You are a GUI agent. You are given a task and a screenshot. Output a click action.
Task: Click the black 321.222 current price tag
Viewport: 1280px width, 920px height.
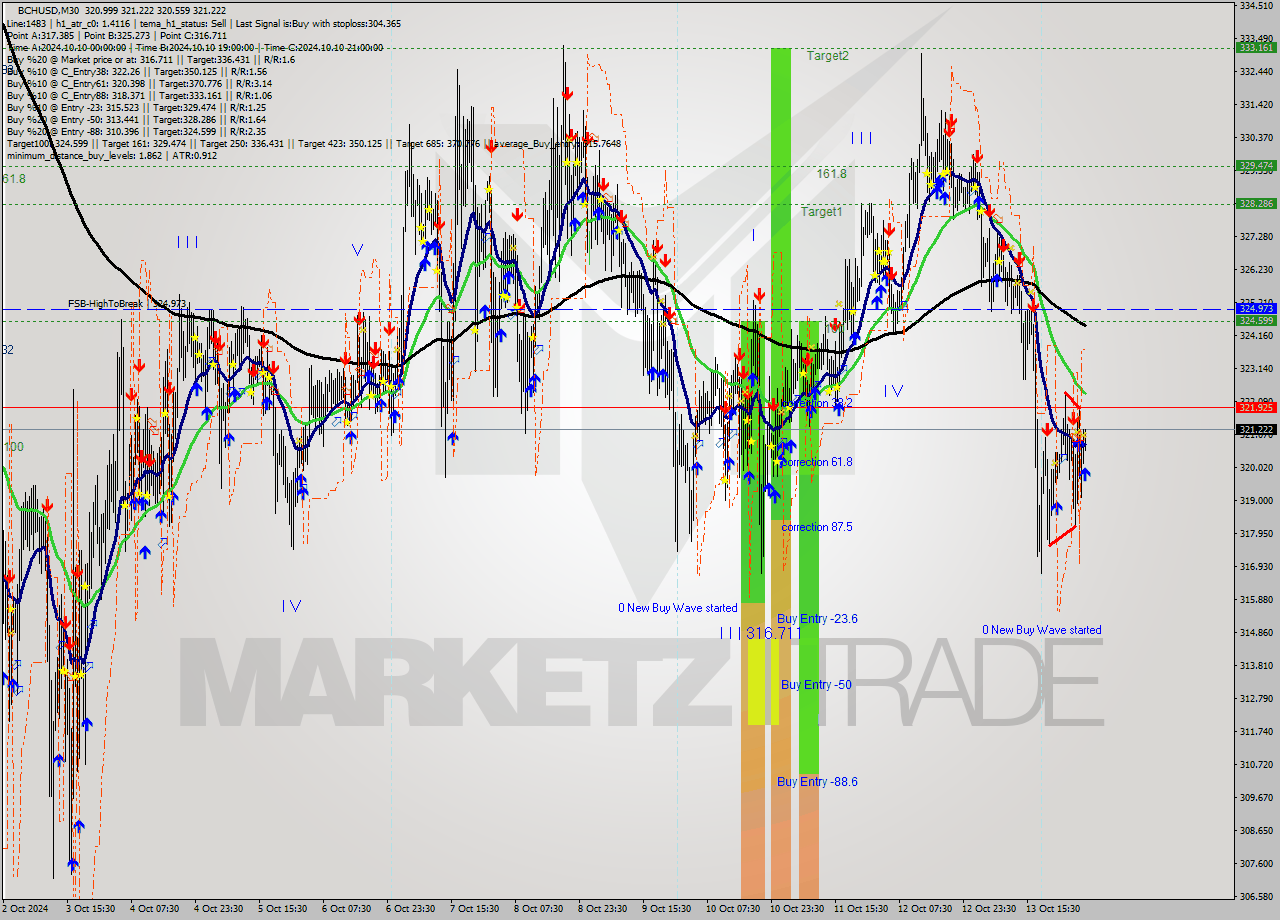click(x=1256, y=430)
